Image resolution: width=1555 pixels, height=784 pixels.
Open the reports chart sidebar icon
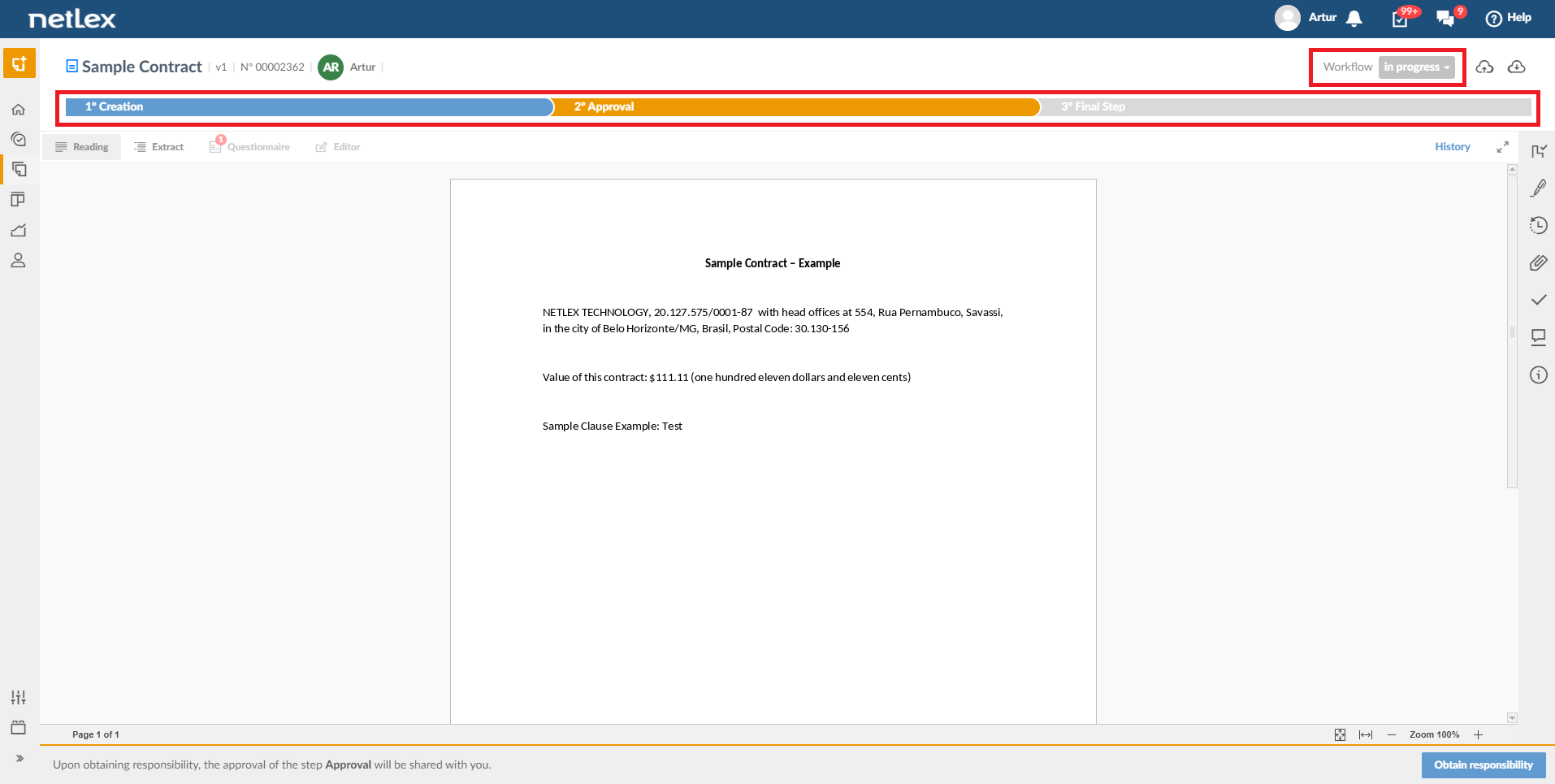tap(18, 231)
